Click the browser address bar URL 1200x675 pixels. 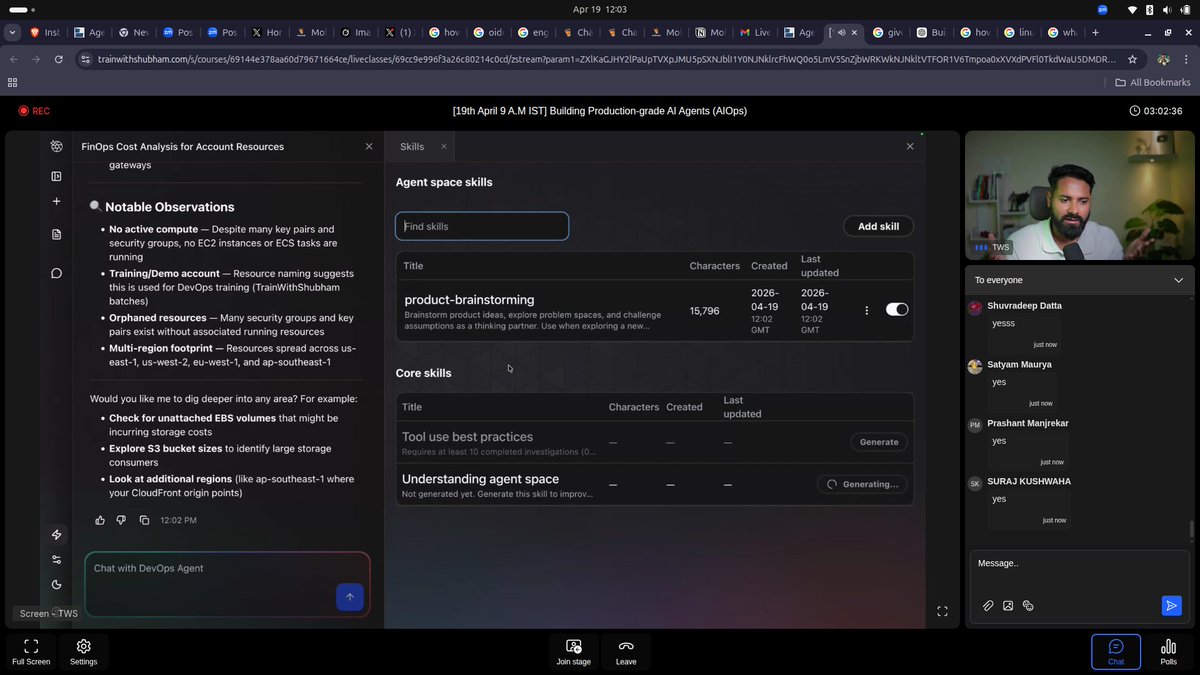607,59
